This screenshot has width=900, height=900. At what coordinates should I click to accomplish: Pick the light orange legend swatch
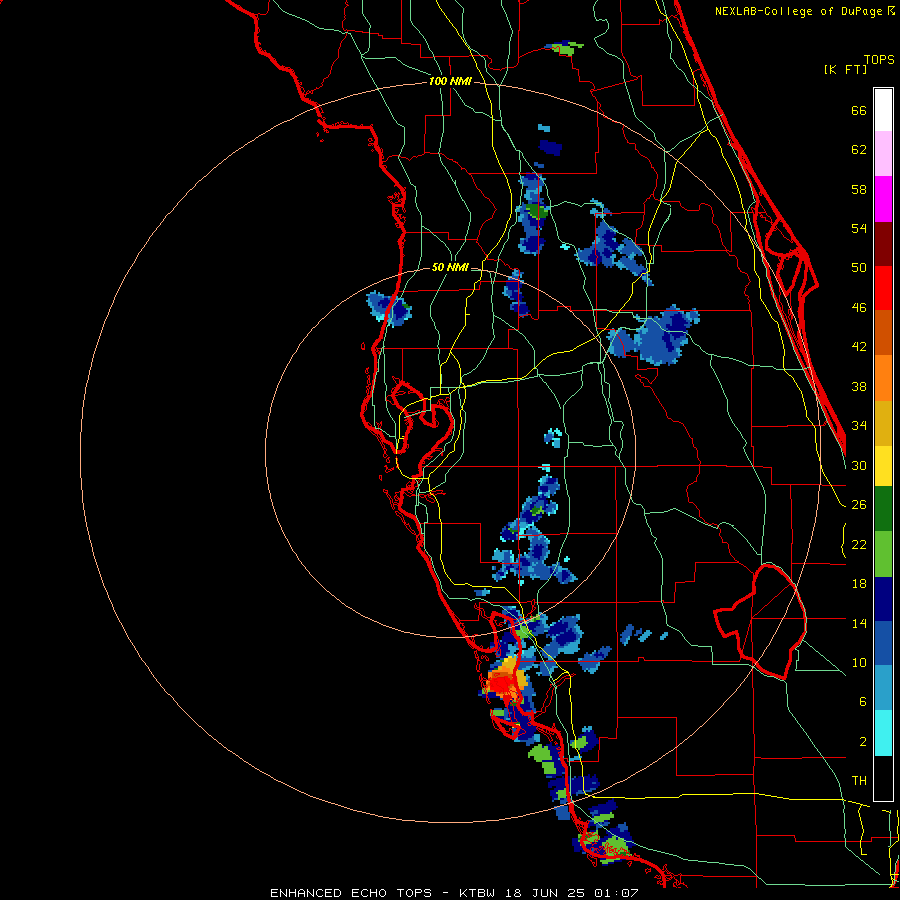883,378
